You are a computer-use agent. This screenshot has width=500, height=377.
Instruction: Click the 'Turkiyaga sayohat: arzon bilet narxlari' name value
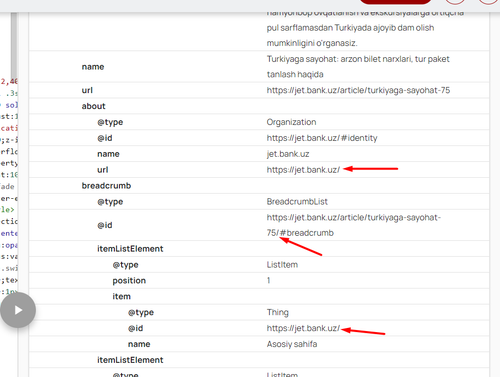[x=358, y=67]
